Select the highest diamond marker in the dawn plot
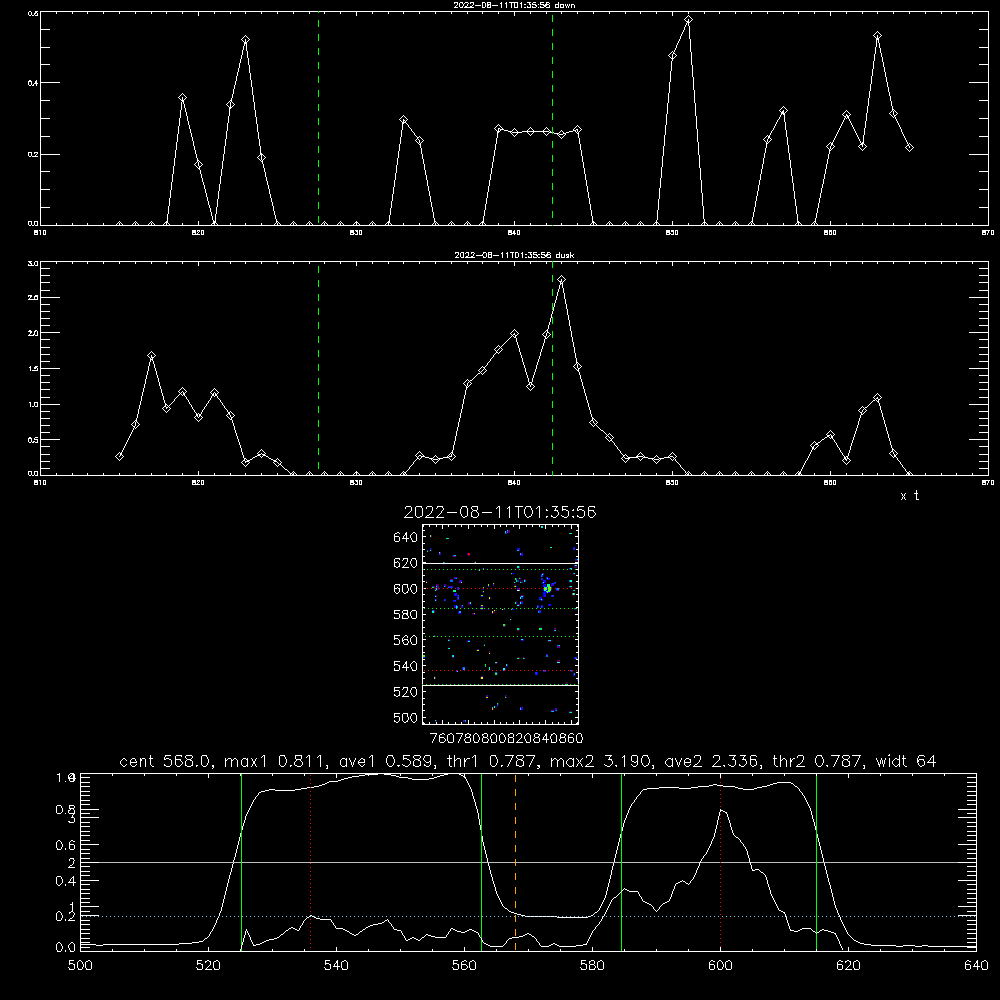 [688, 20]
